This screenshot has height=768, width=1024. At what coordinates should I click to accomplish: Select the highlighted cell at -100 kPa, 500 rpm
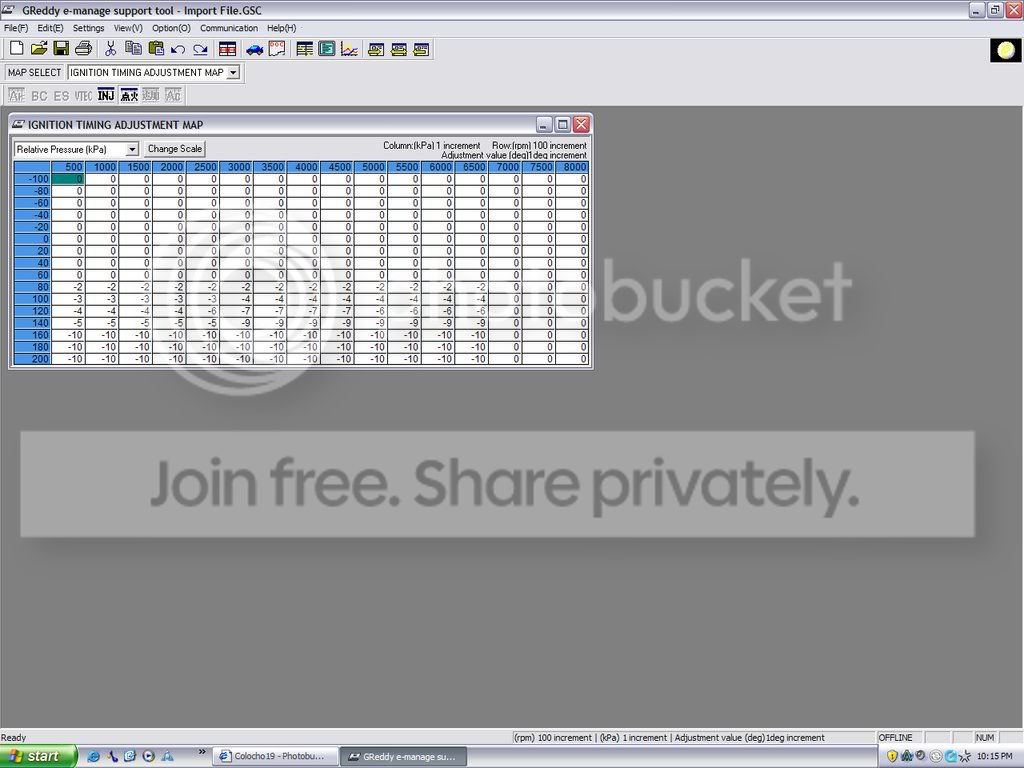[68, 179]
